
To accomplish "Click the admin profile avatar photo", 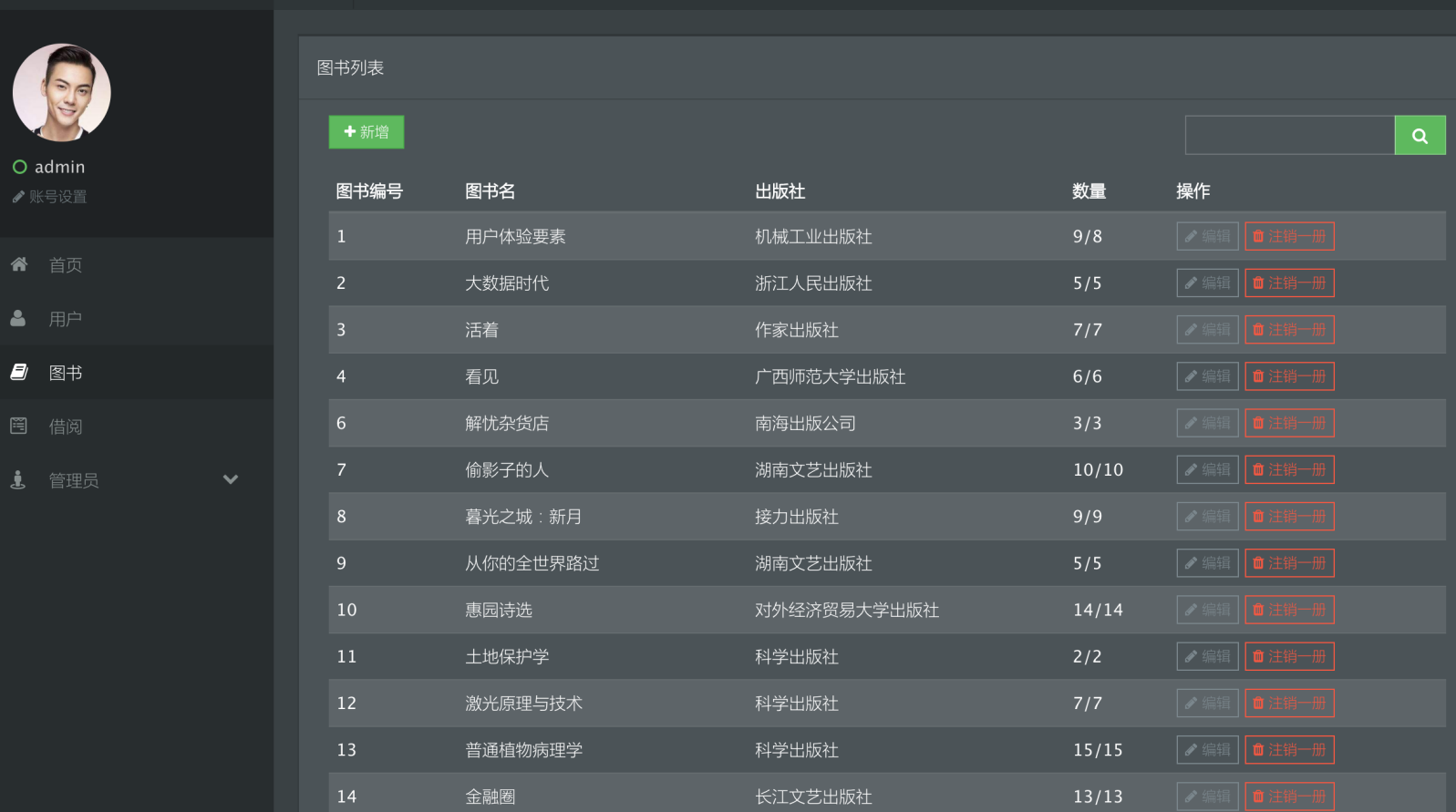I will [x=62, y=92].
